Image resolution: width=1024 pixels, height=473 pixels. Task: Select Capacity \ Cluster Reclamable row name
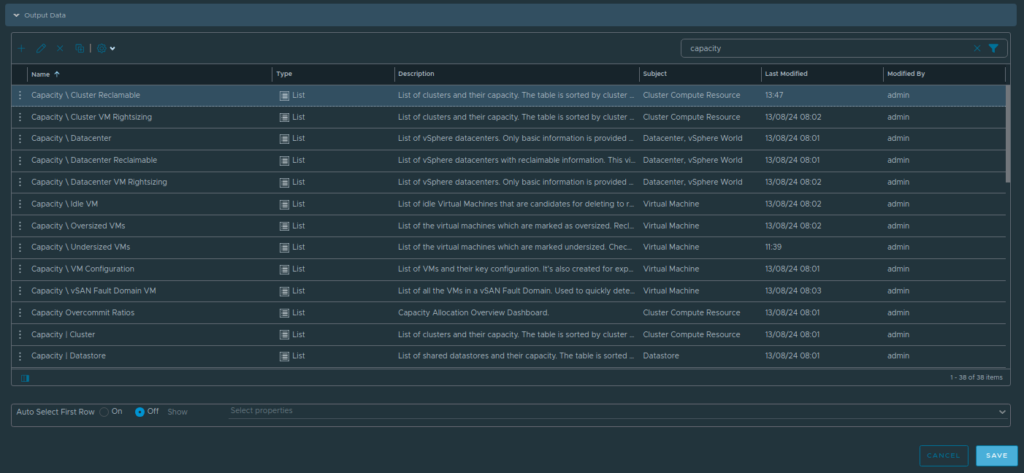tap(86, 95)
